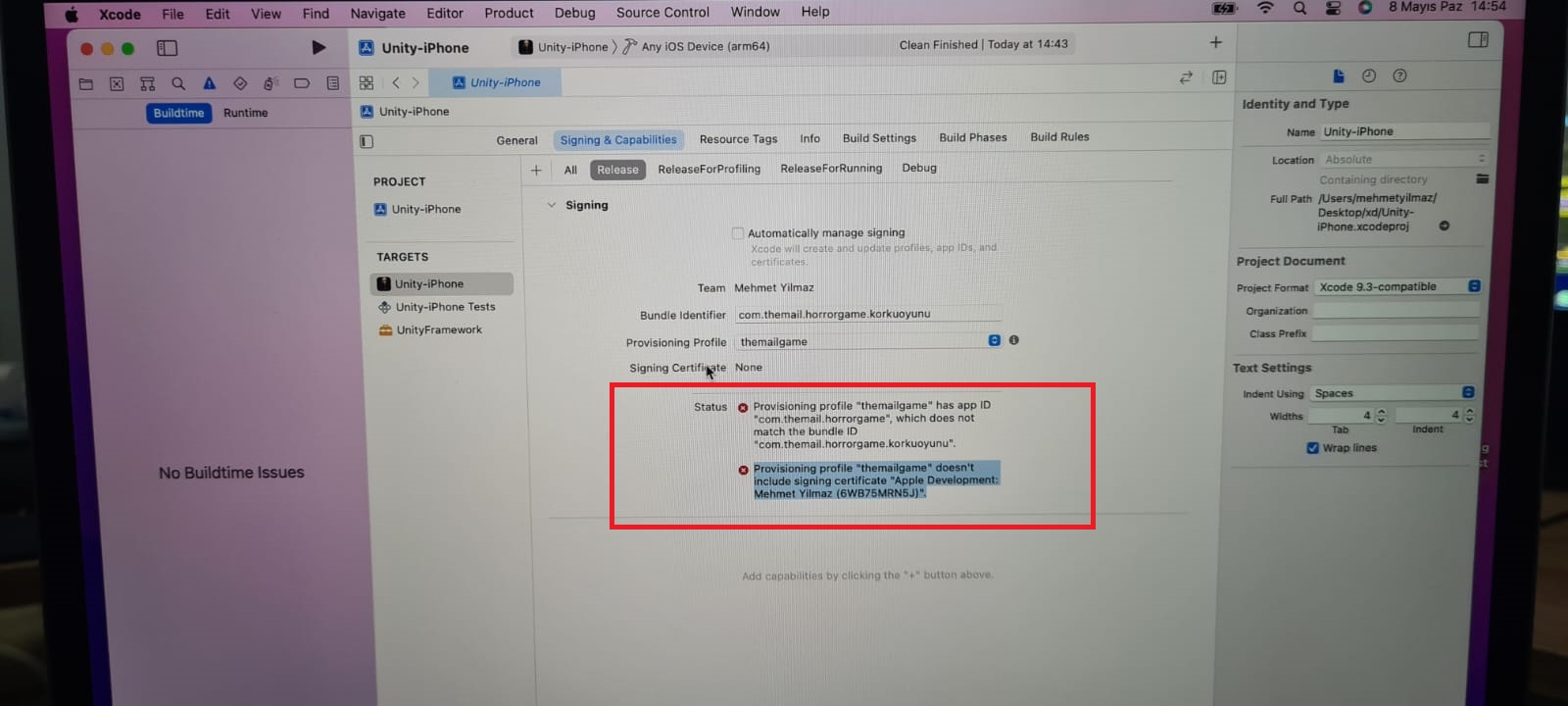
Task: Switch to the Build Phases tab
Action: point(973,137)
